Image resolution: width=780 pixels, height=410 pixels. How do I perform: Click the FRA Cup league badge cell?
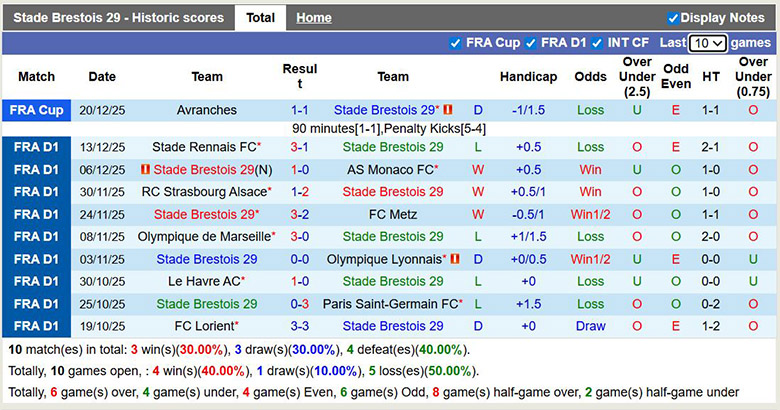point(36,110)
